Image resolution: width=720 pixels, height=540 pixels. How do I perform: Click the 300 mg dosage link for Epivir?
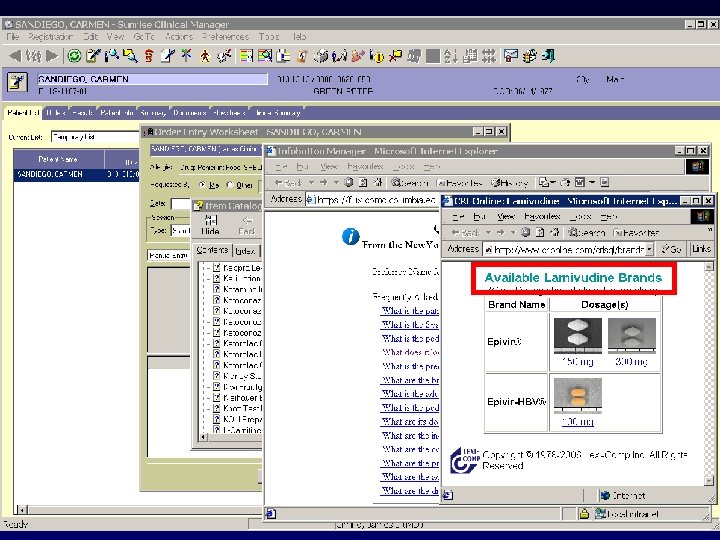[x=631, y=362]
